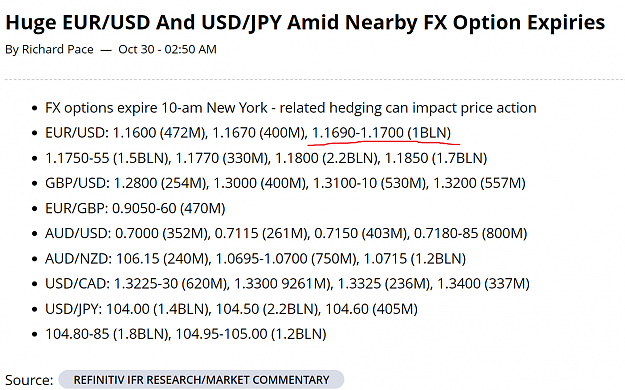This screenshot has height=390, width=625.
Task: Click the AUD/NZD 1.0715 (1.2BLN) entry
Action: [x=415, y=259]
